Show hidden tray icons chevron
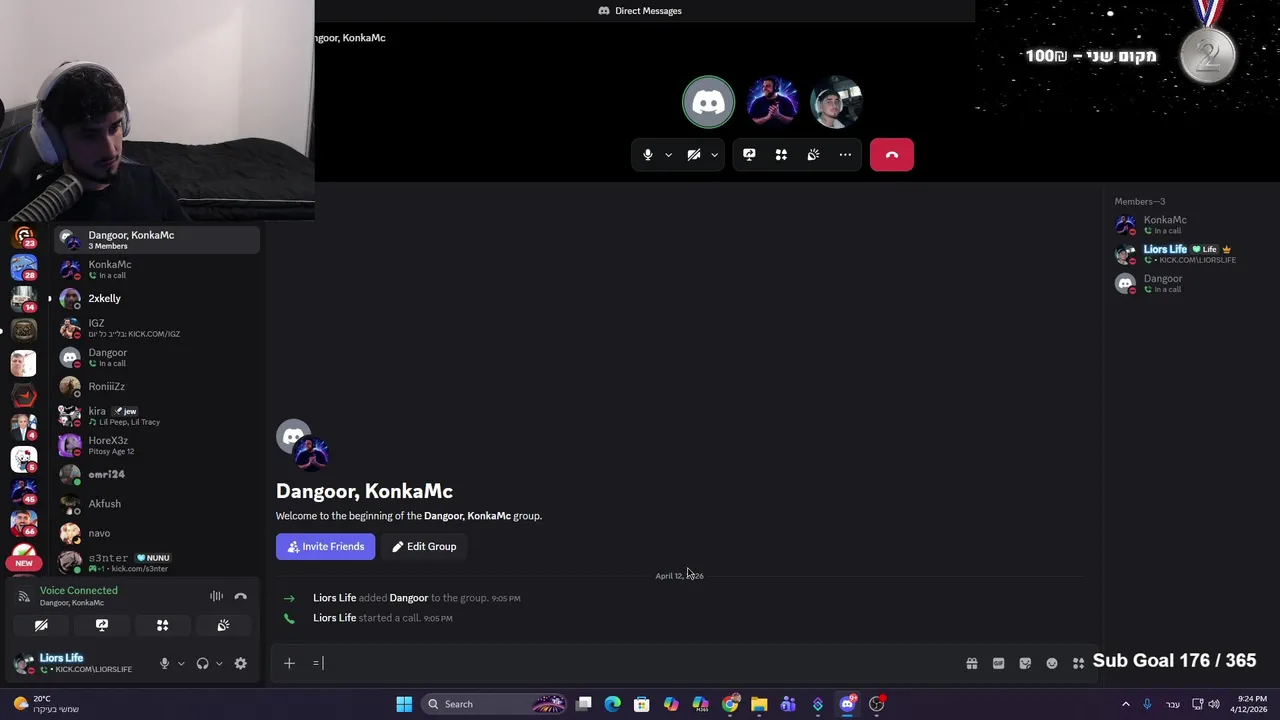The height and width of the screenshot is (720, 1280). point(1125,704)
